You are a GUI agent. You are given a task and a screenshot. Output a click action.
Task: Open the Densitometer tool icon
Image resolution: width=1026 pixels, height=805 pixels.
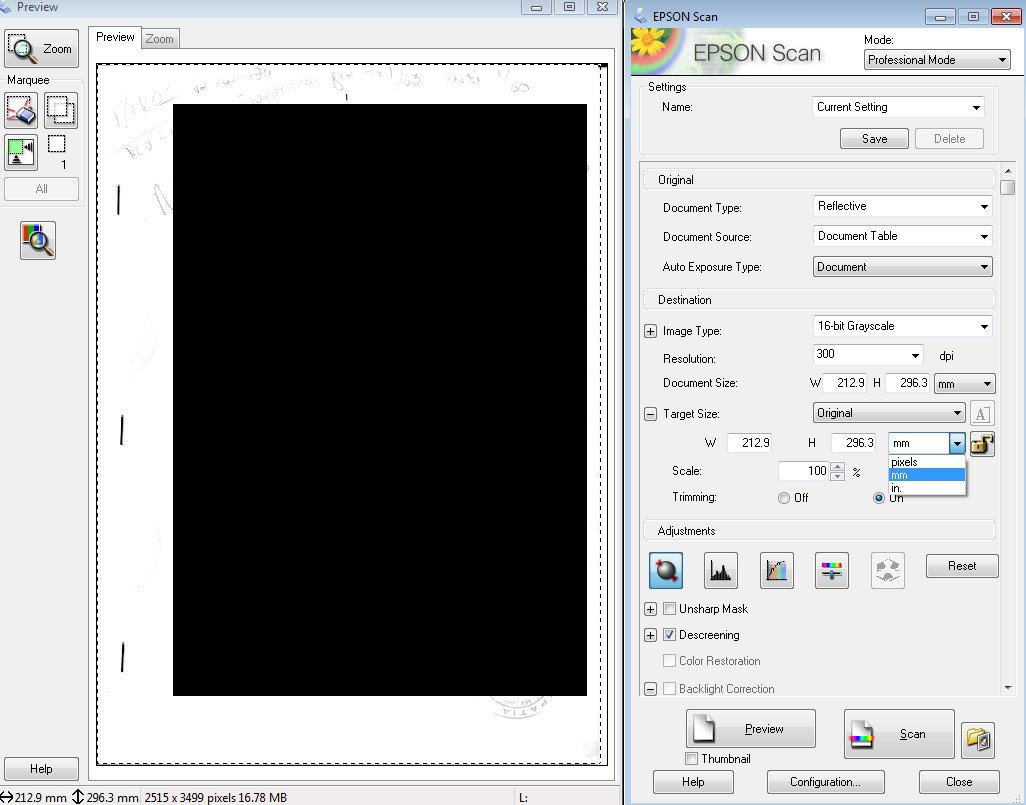[38, 240]
